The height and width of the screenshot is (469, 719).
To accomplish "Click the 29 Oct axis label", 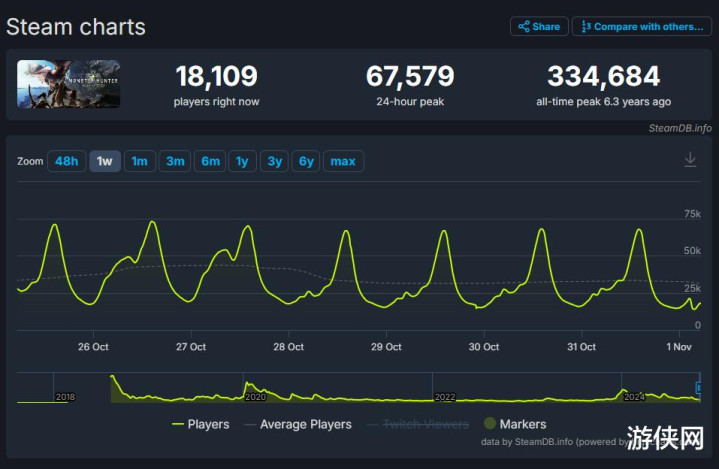I will [386, 347].
